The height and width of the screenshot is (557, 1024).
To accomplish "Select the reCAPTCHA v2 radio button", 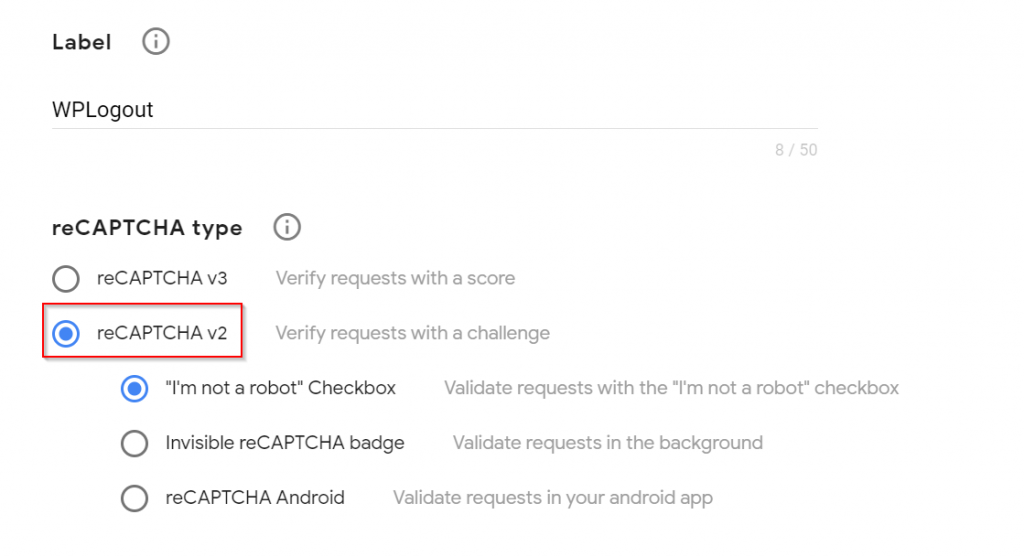I will (66, 334).
